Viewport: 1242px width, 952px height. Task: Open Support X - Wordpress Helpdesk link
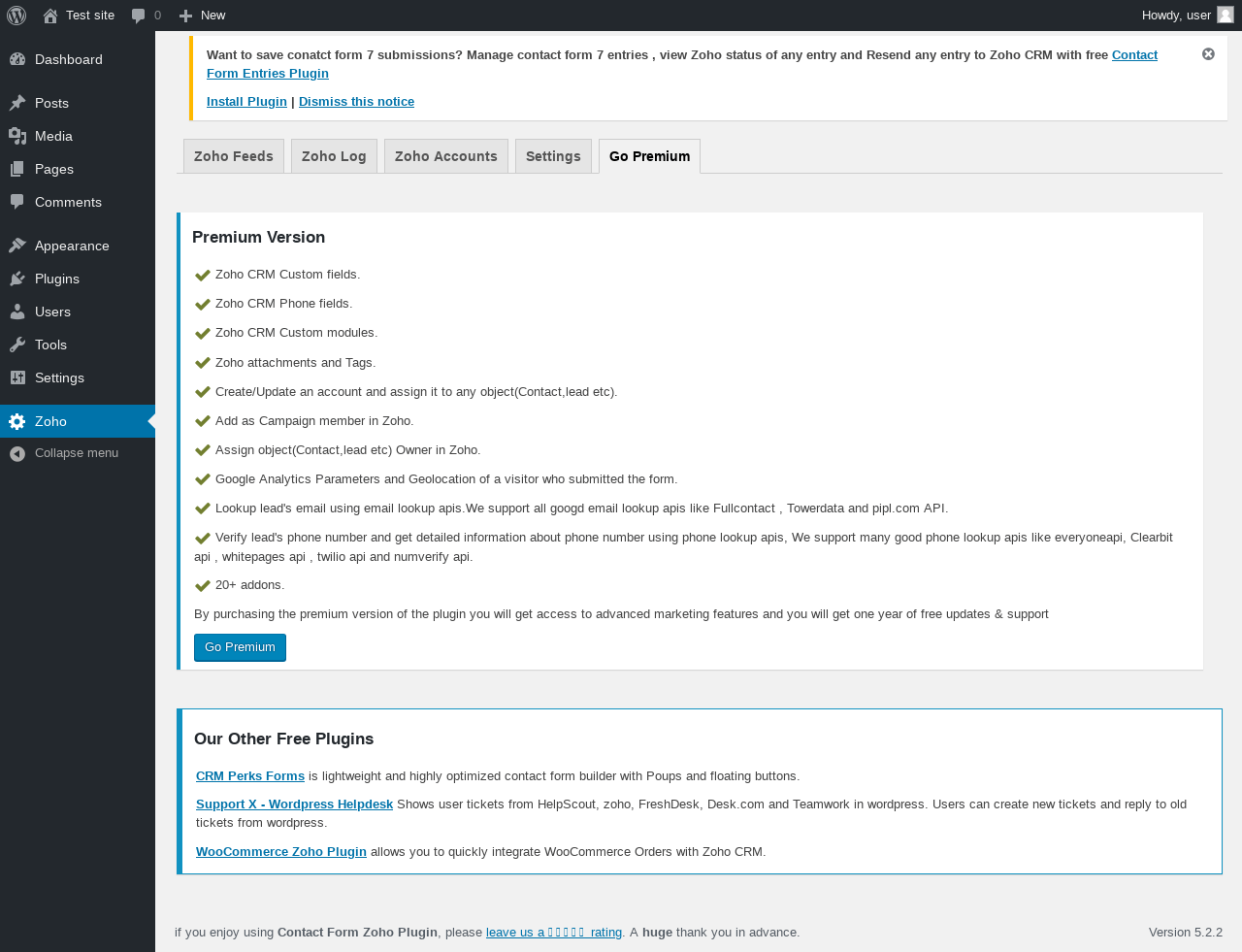pyautogui.click(x=294, y=804)
